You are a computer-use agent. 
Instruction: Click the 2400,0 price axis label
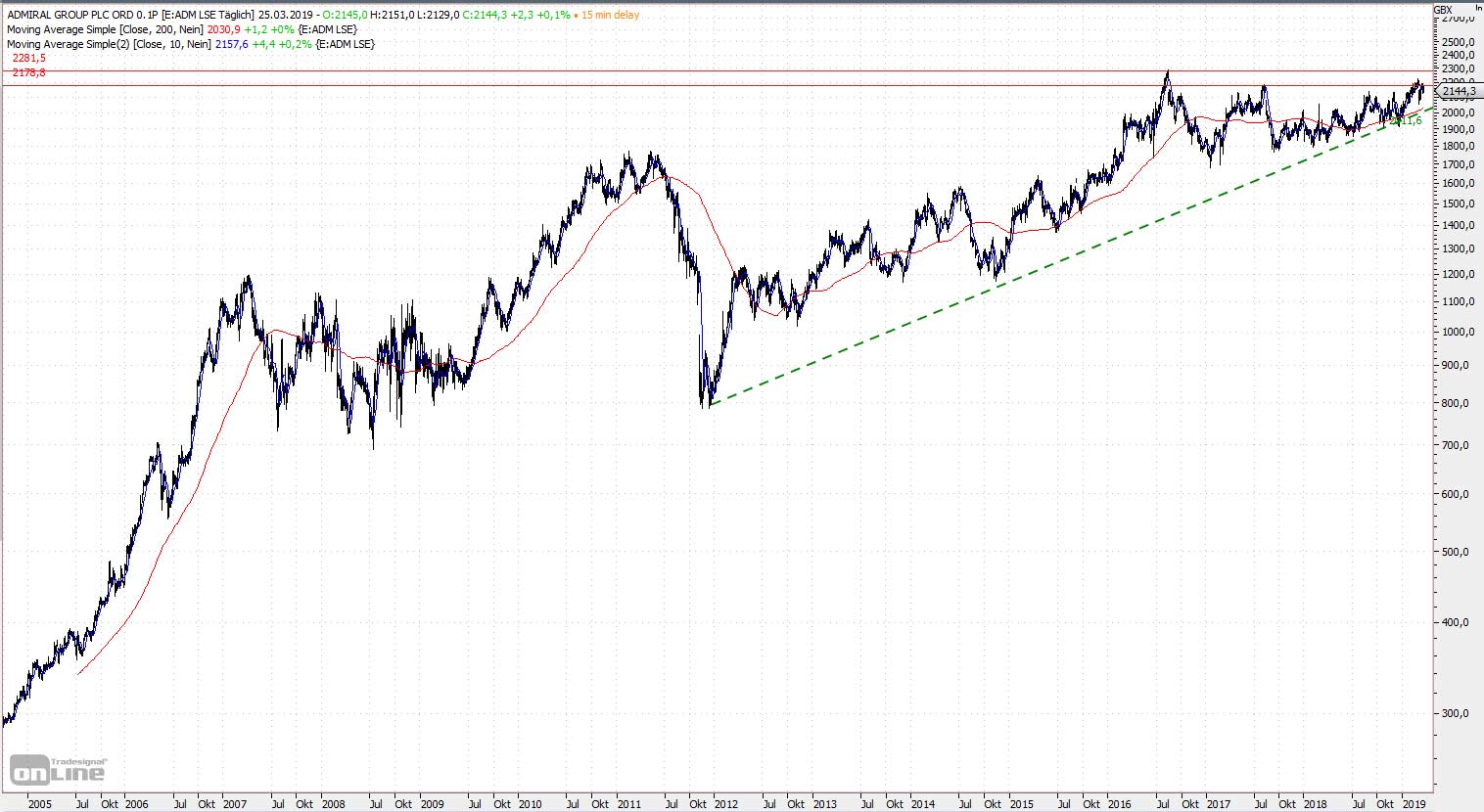[1458, 55]
